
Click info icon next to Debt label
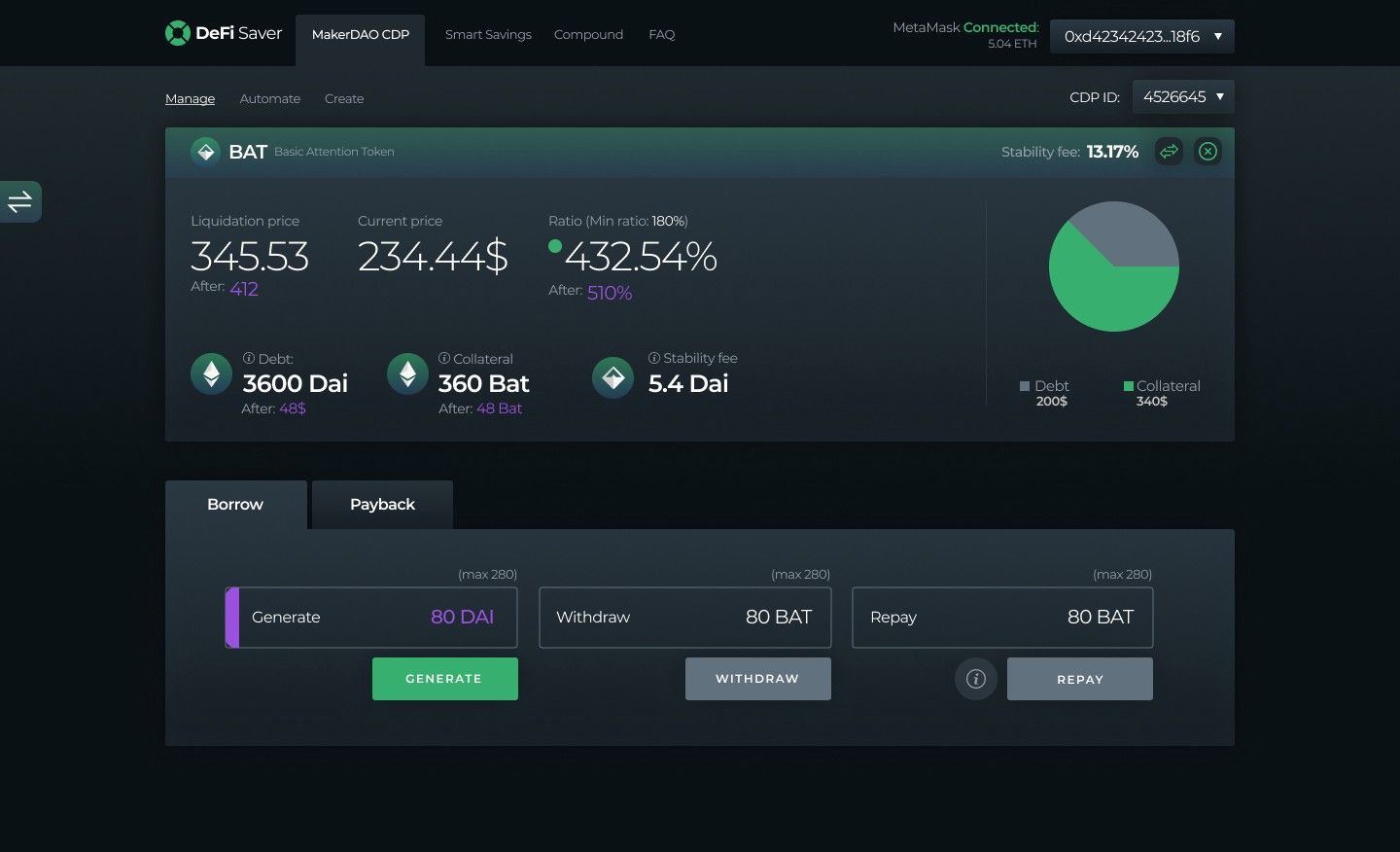point(249,358)
